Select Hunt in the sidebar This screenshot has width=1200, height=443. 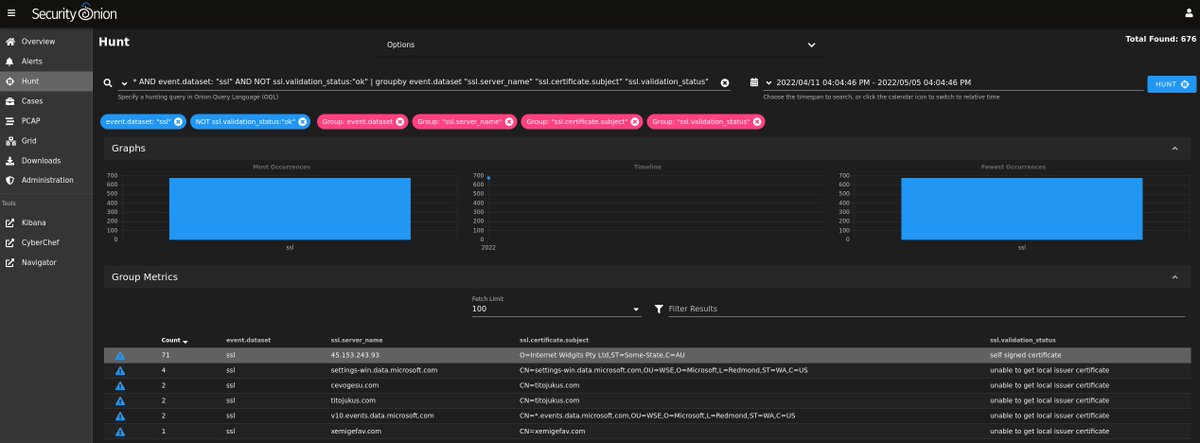30,81
